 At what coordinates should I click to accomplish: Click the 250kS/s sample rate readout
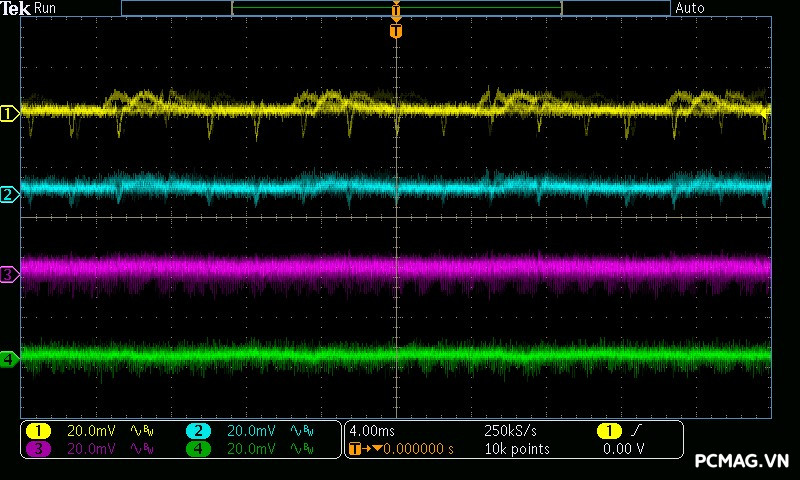[x=509, y=430]
